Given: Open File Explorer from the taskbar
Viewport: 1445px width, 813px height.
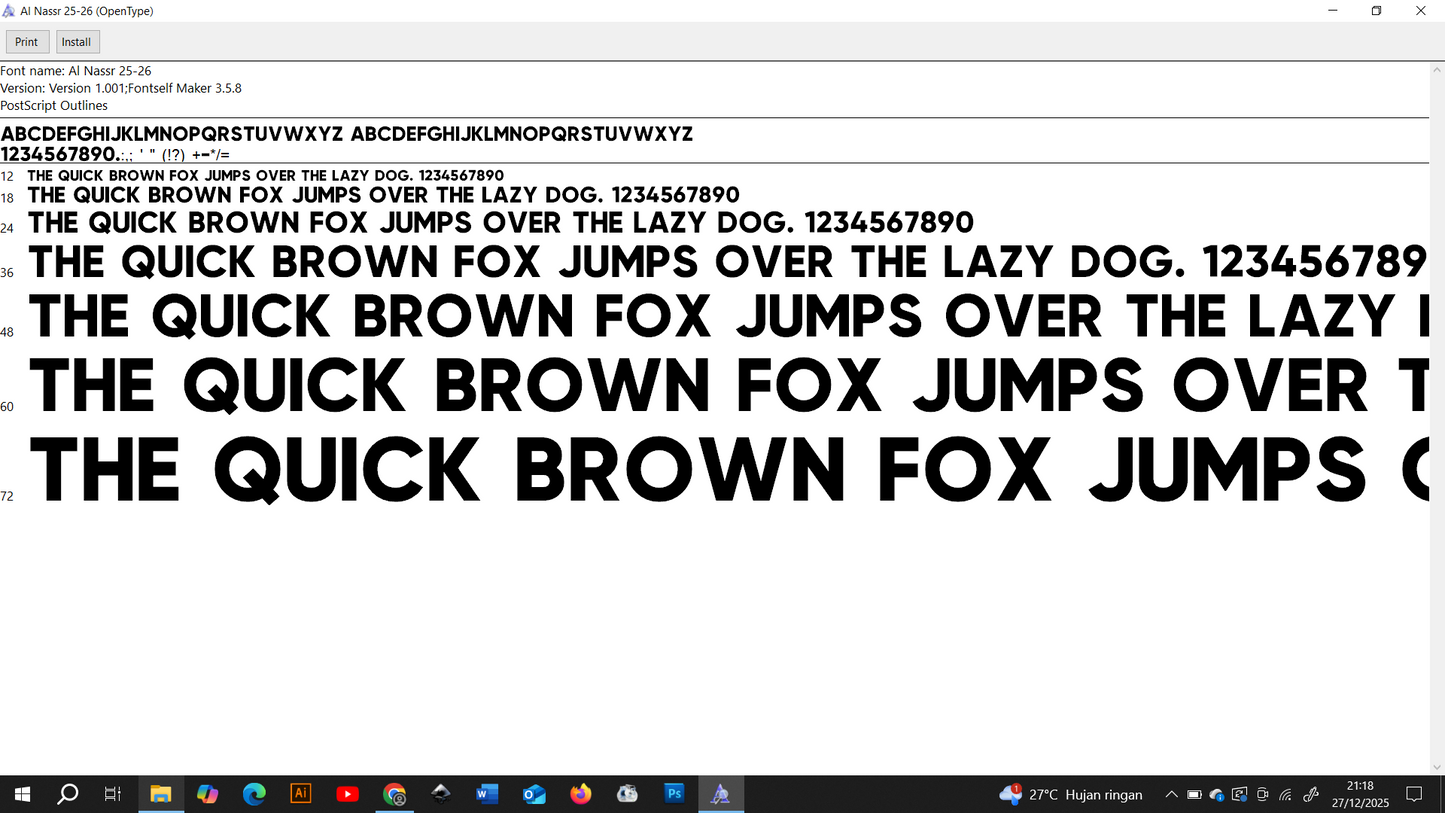Looking at the screenshot, I should (160, 794).
